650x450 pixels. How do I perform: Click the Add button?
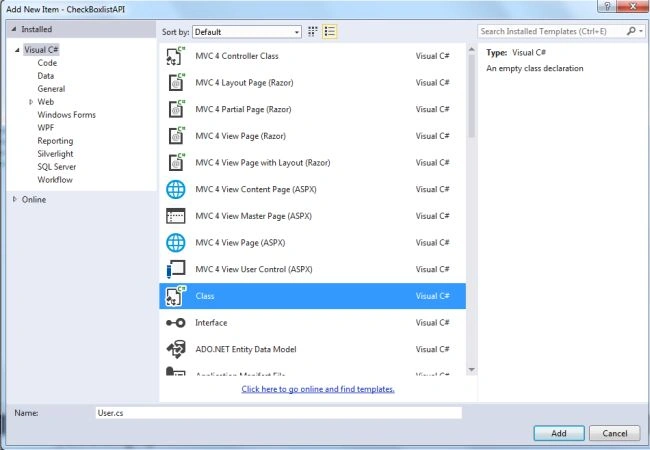click(559, 433)
